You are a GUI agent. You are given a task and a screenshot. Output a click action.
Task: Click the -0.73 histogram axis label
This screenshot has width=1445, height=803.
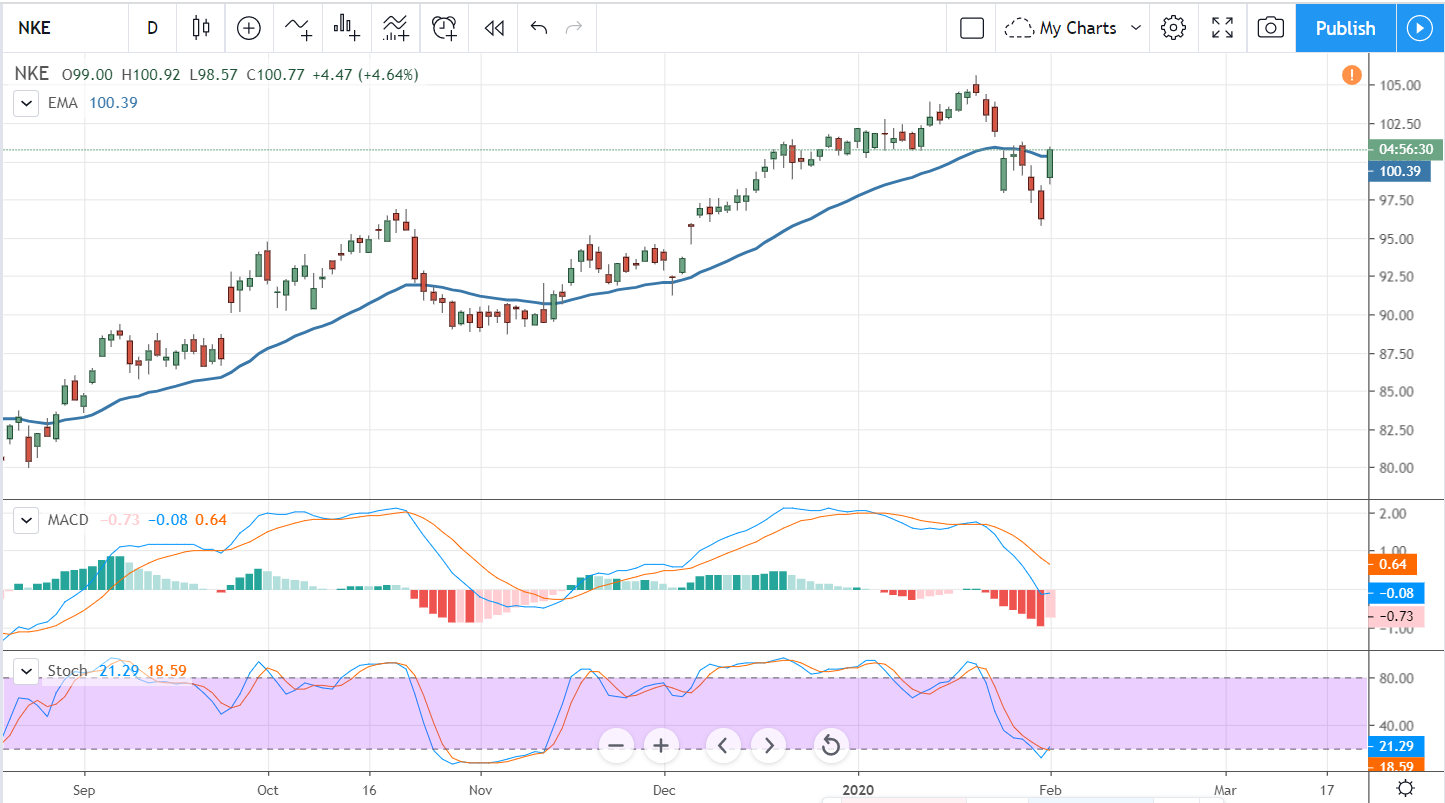[x=1398, y=616]
